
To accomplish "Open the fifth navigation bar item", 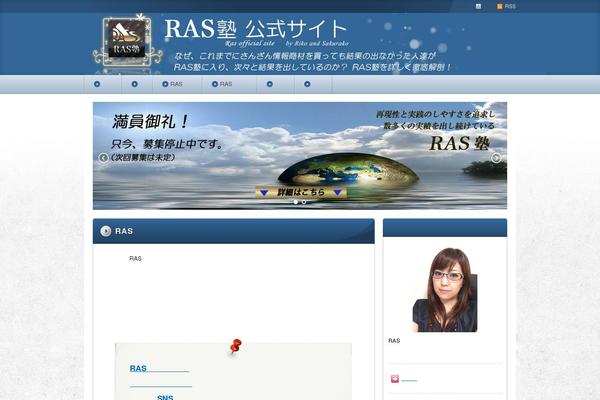I will pos(275,84).
